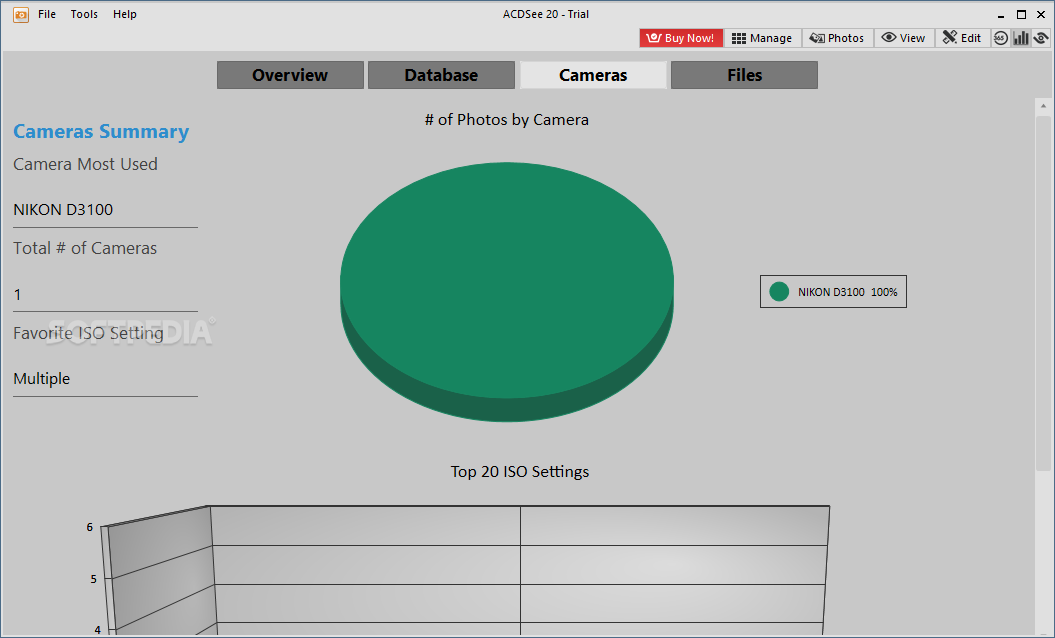
Task: Click the Favorite ISO Setting label
Action: [x=88, y=333]
